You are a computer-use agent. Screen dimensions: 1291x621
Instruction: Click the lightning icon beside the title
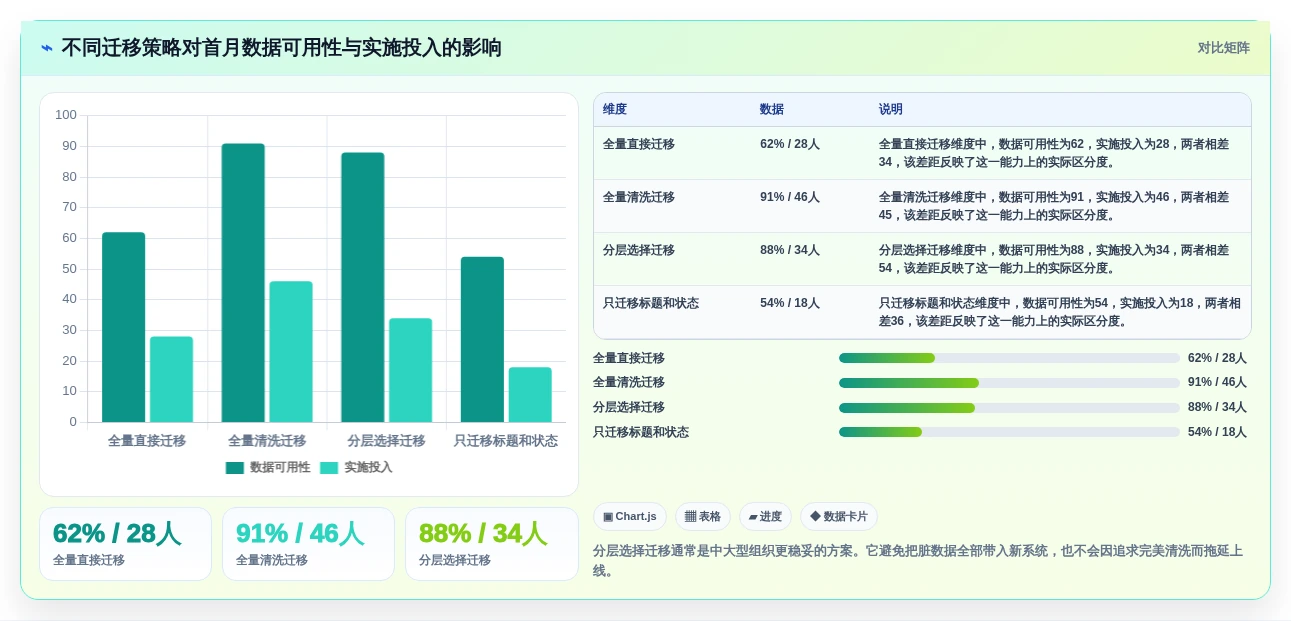point(47,48)
